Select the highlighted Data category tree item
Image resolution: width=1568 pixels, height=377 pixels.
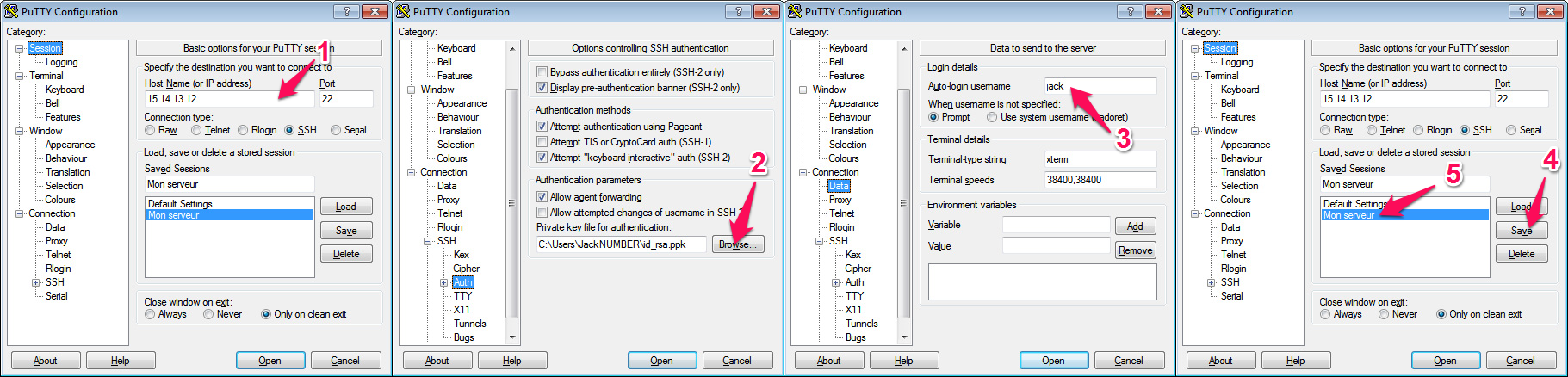[x=839, y=186]
